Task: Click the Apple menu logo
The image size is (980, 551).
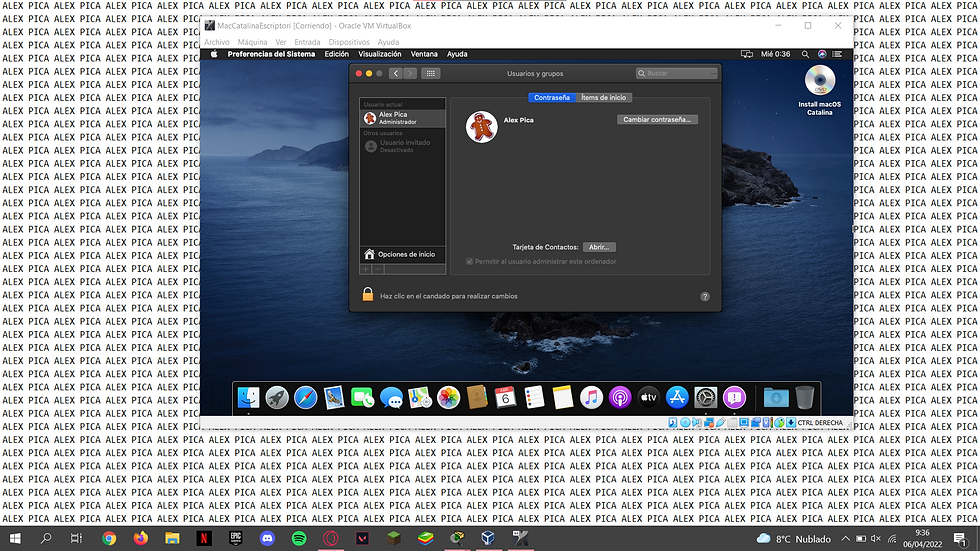Action: [214, 54]
